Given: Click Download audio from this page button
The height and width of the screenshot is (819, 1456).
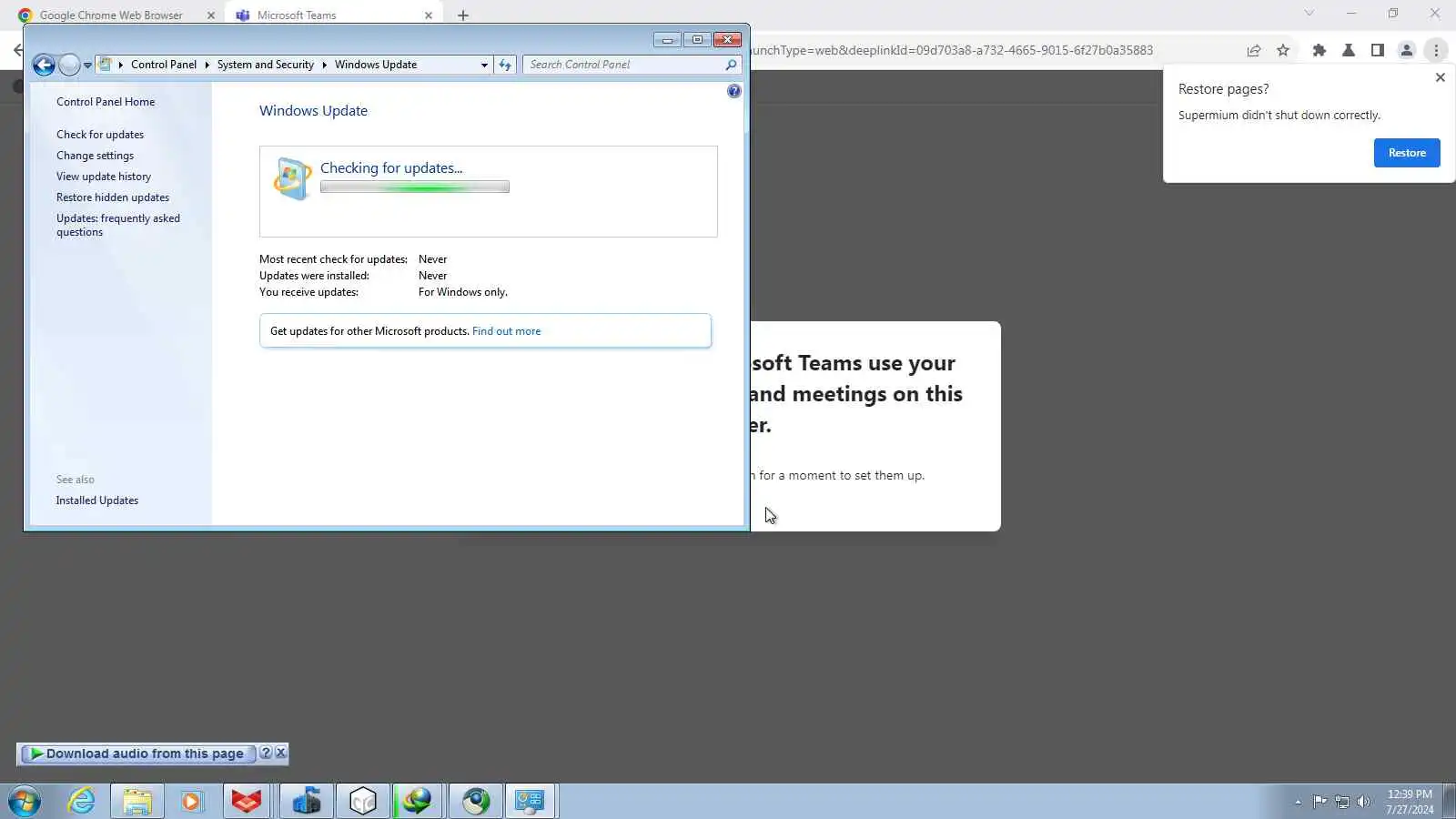Looking at the screenshot, I should [138, 753].
